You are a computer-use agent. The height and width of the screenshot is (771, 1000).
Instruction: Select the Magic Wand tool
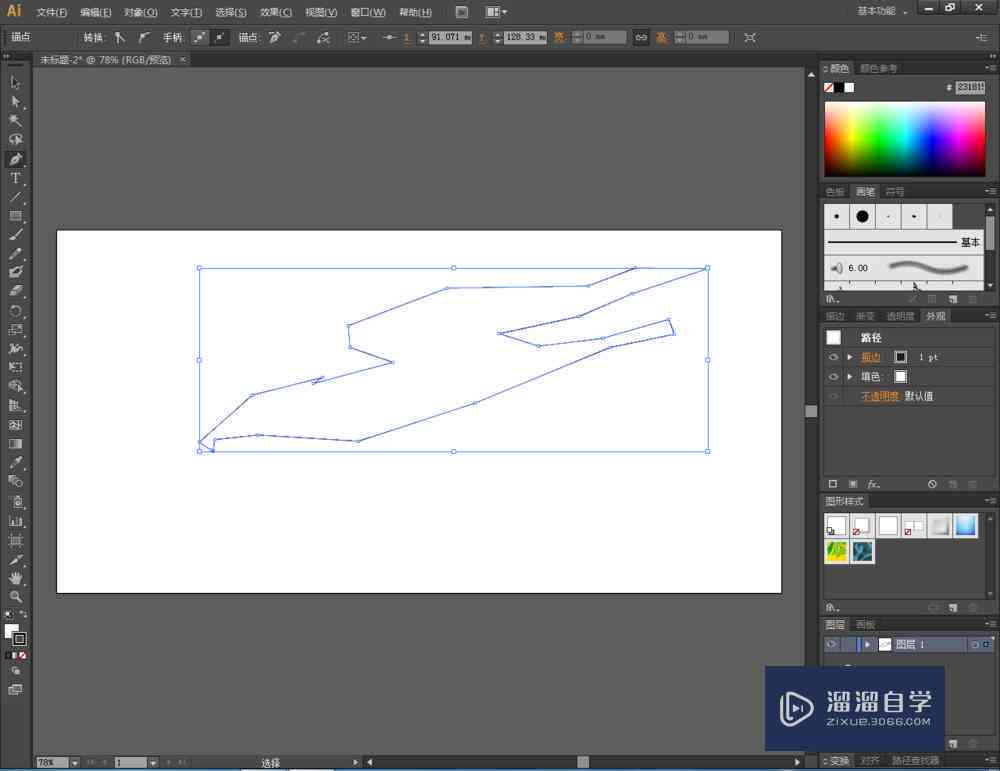[15, 121]
